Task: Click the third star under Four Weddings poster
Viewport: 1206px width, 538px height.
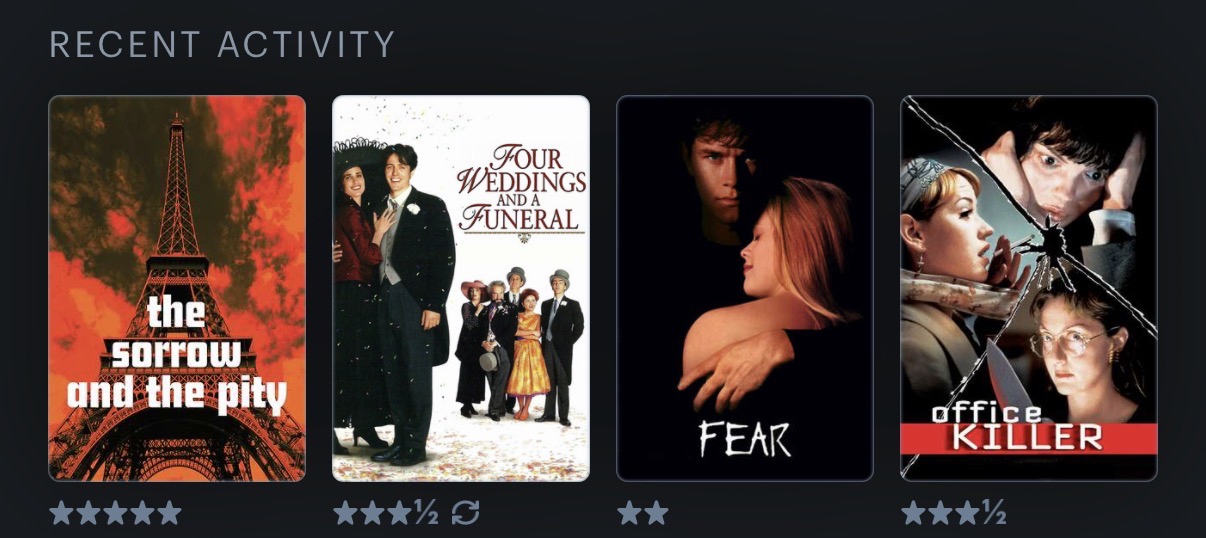Action: point(399,514)
